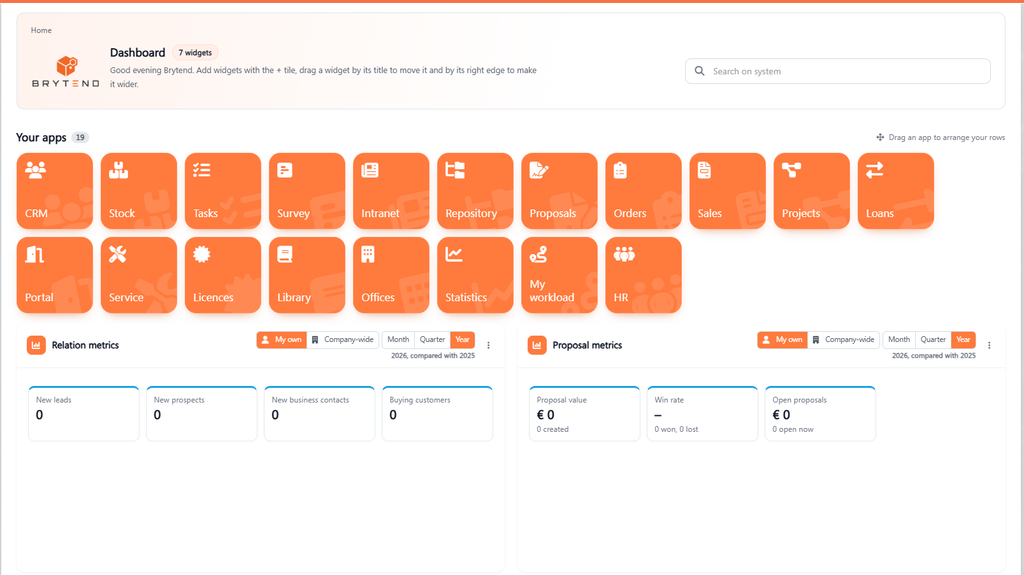Viewport: 1024px width, 575px height.
Task: Set Proposal metrics period to Quarter
Action: 933,340
